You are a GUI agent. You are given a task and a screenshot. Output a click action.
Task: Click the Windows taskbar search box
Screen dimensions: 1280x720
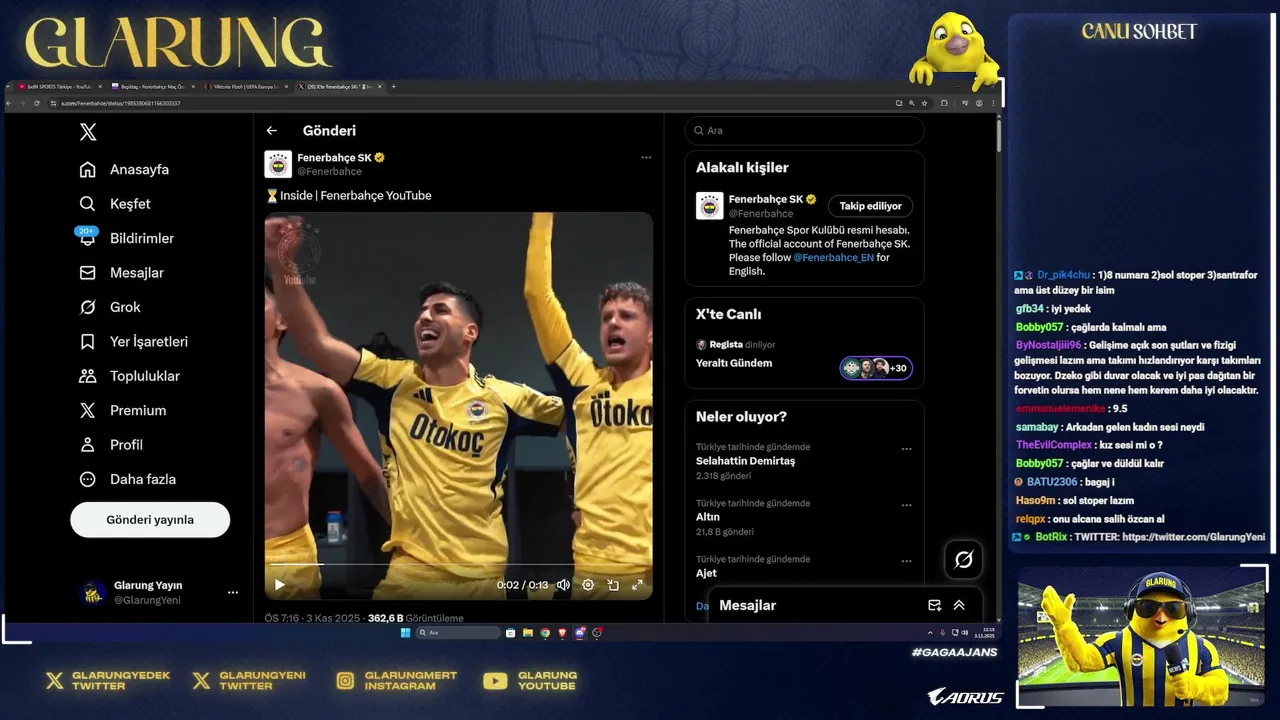(458, 633)
